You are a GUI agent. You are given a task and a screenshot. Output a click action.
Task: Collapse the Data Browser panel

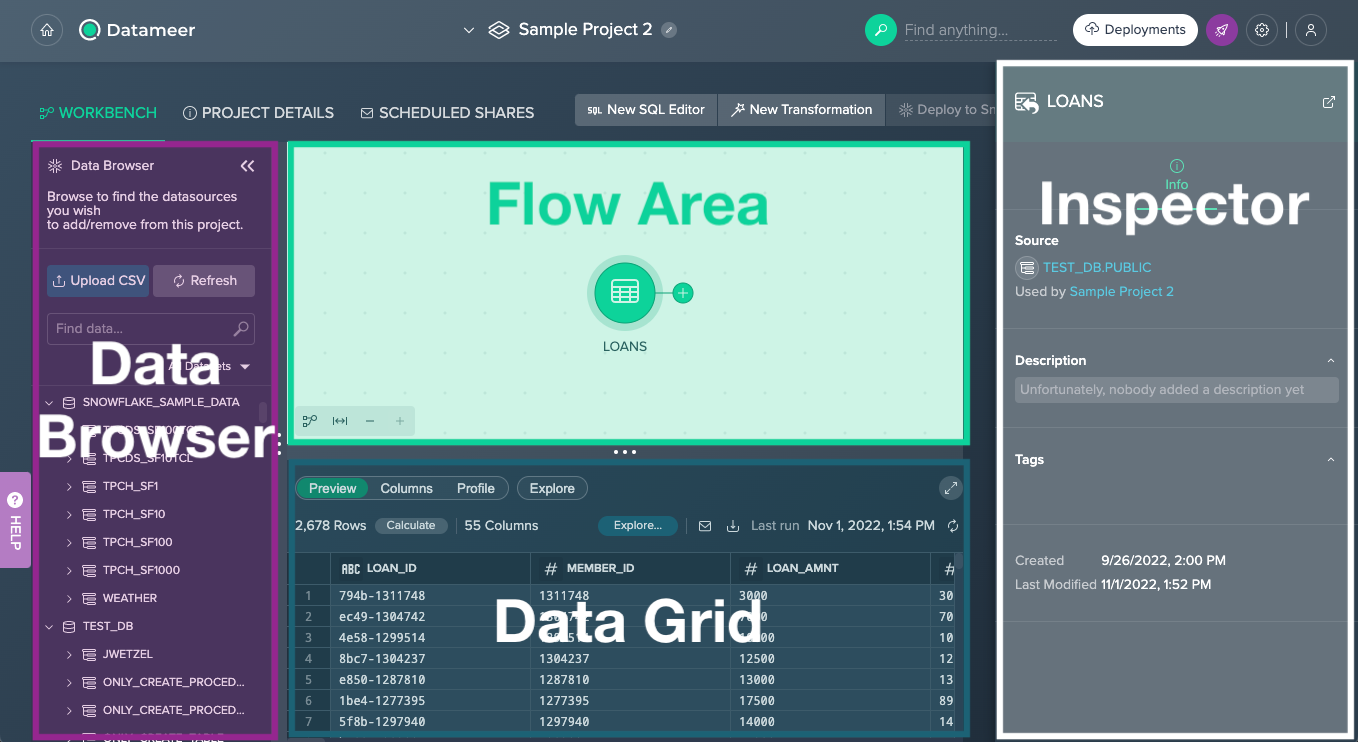[247, 166]
